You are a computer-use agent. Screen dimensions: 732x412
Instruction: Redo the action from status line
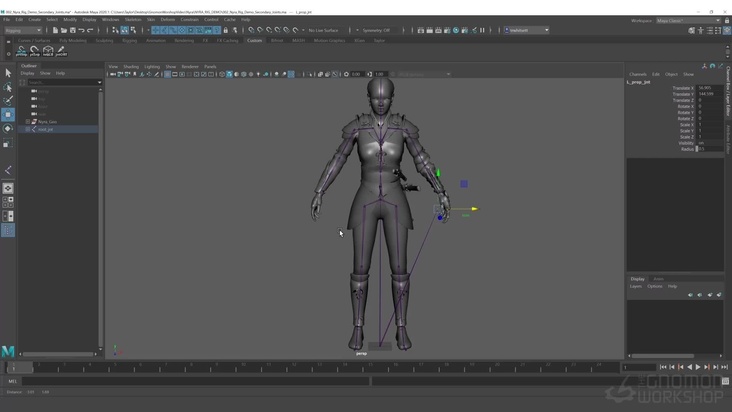click(x=90, y=30)
